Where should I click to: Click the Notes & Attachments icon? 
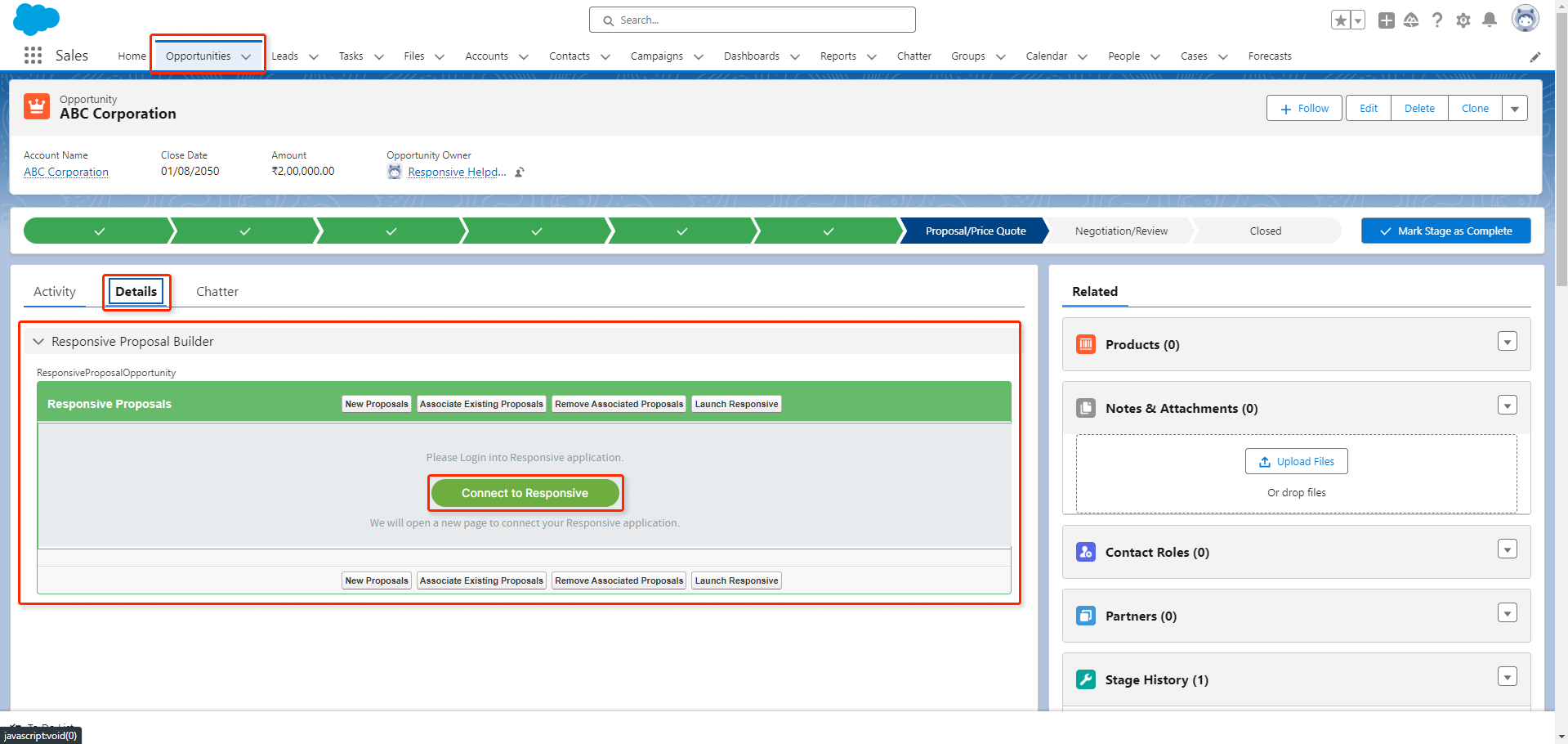tap(1086, 408)
